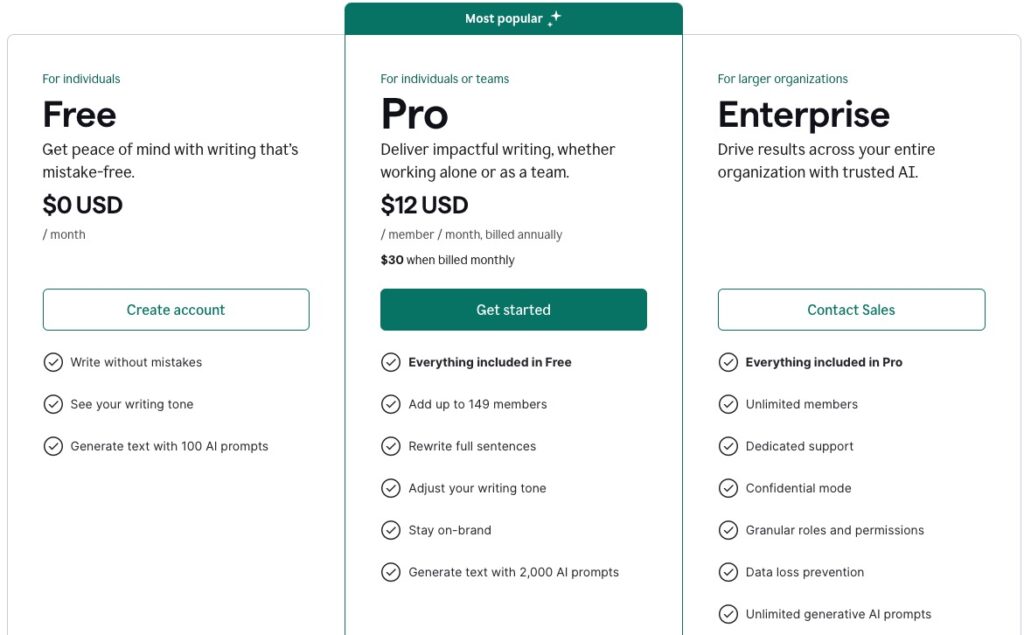Click checkmark icon next to Write without mistakes
This screenshot has height=635, width=1024.
(53, 362)
